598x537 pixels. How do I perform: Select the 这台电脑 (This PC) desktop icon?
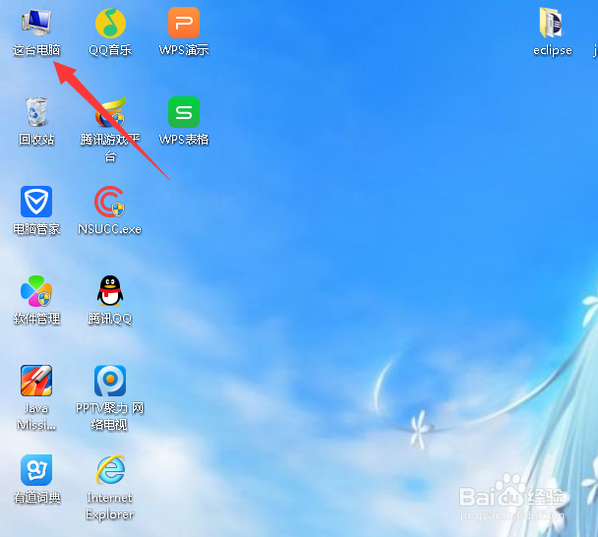coord(36,22)
